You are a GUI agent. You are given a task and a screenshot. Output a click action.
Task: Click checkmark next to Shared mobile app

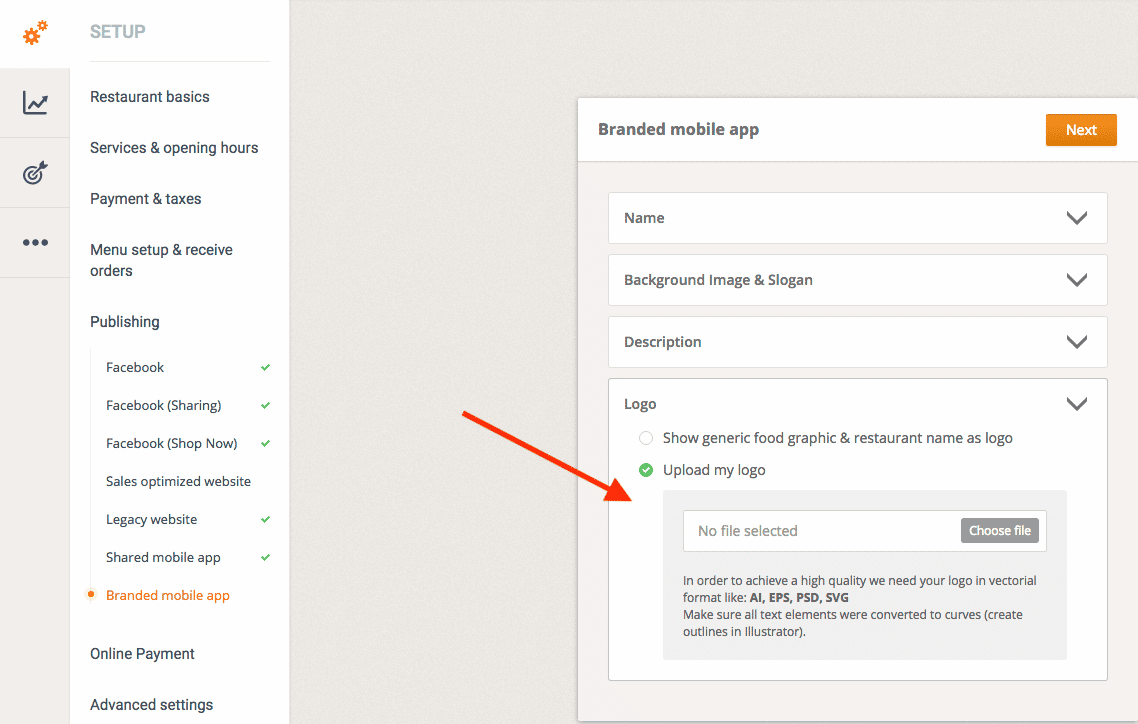[265, 558]
